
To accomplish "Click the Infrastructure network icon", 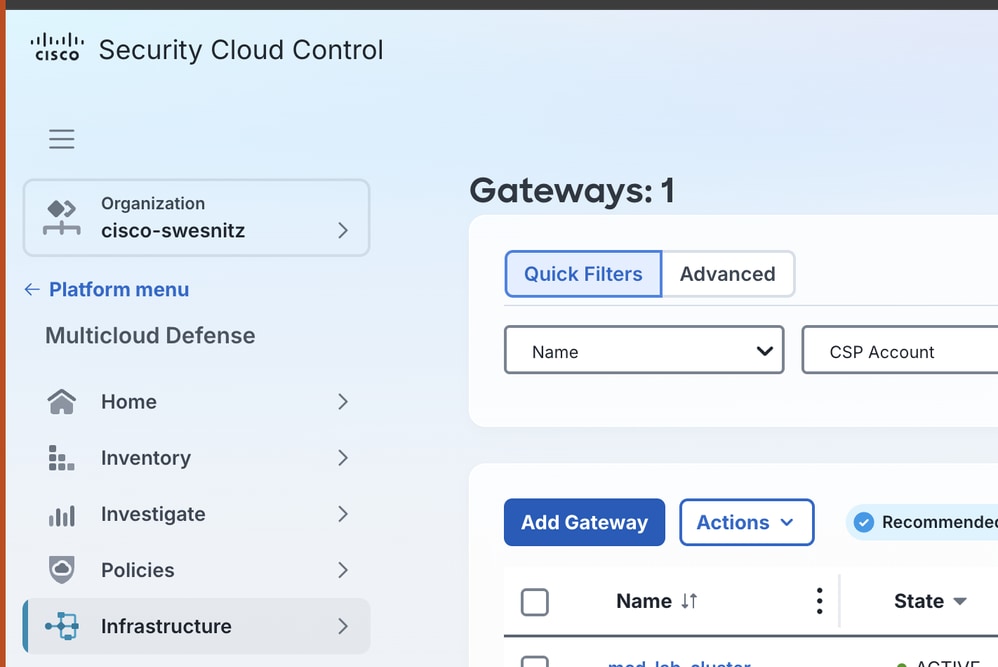I will pos(62,626).
